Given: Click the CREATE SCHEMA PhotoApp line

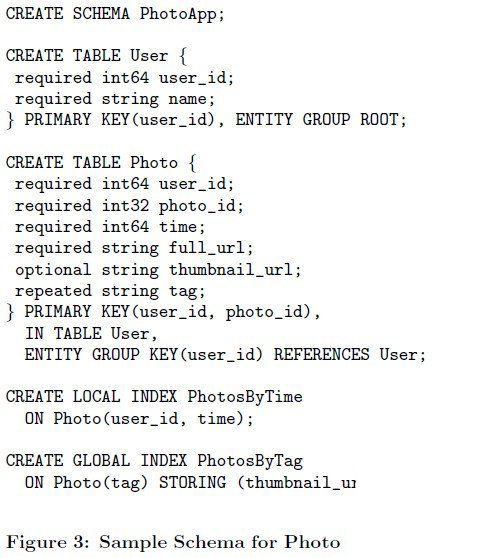Looking at the screenshot, I should pyautogui.click(x=115, y=14).
